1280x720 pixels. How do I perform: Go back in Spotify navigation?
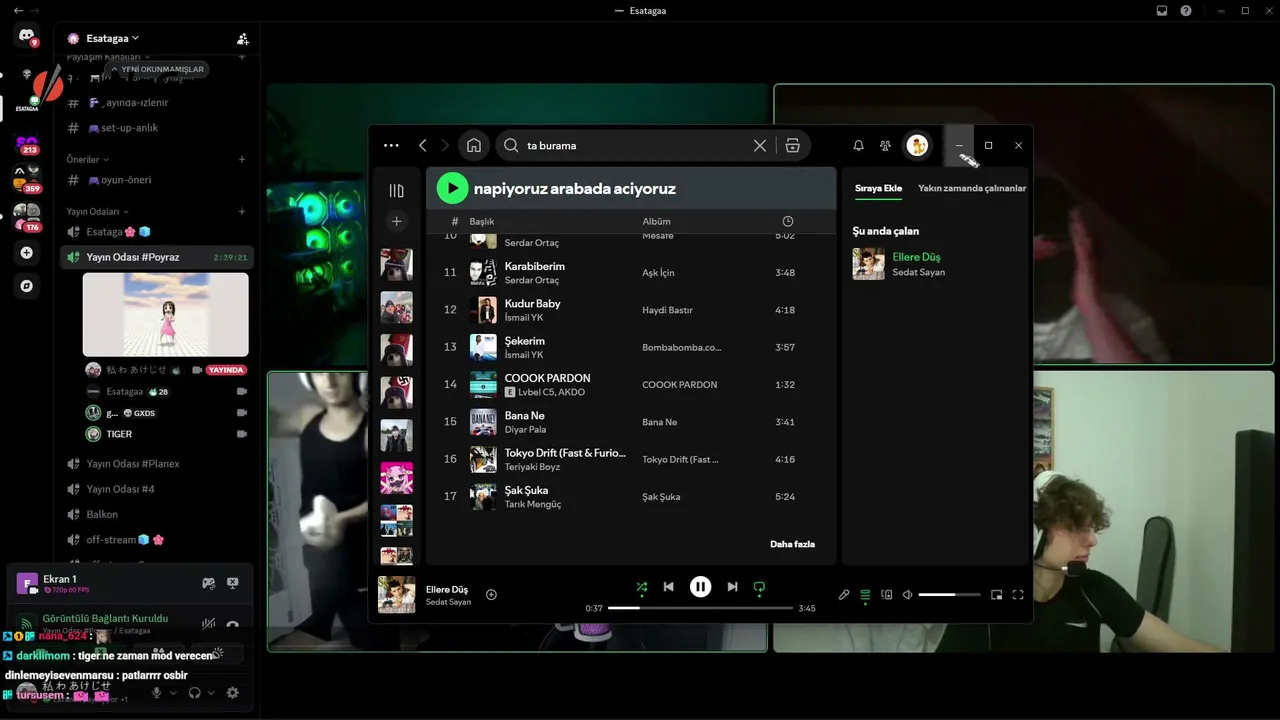[x=423, y=146]
